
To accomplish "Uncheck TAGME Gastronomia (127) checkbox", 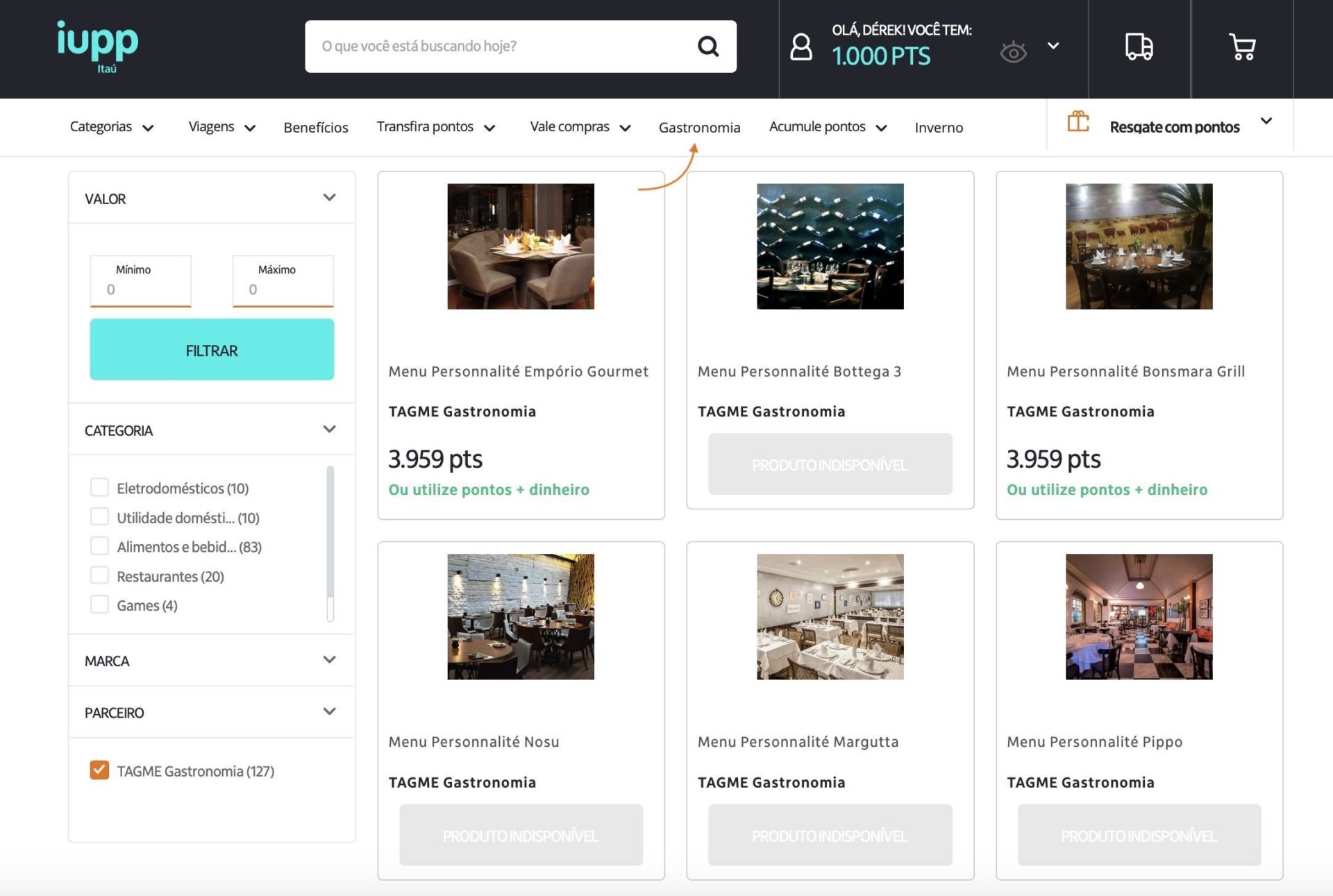I will click(99, 770).
